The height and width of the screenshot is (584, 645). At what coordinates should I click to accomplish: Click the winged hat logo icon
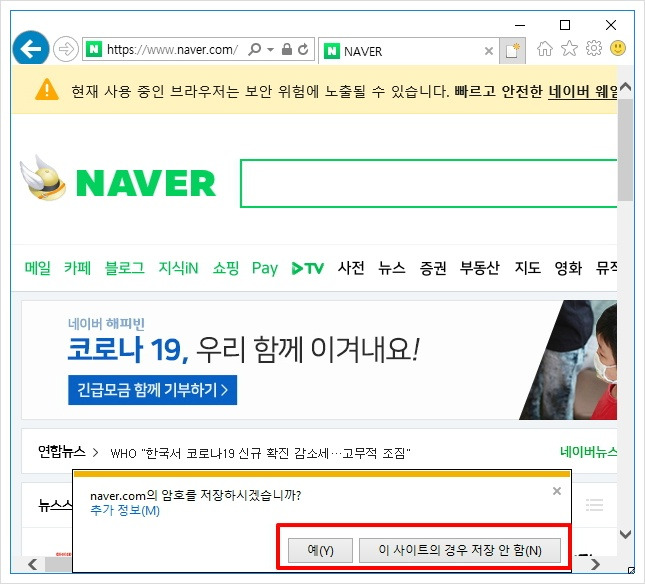43,178
